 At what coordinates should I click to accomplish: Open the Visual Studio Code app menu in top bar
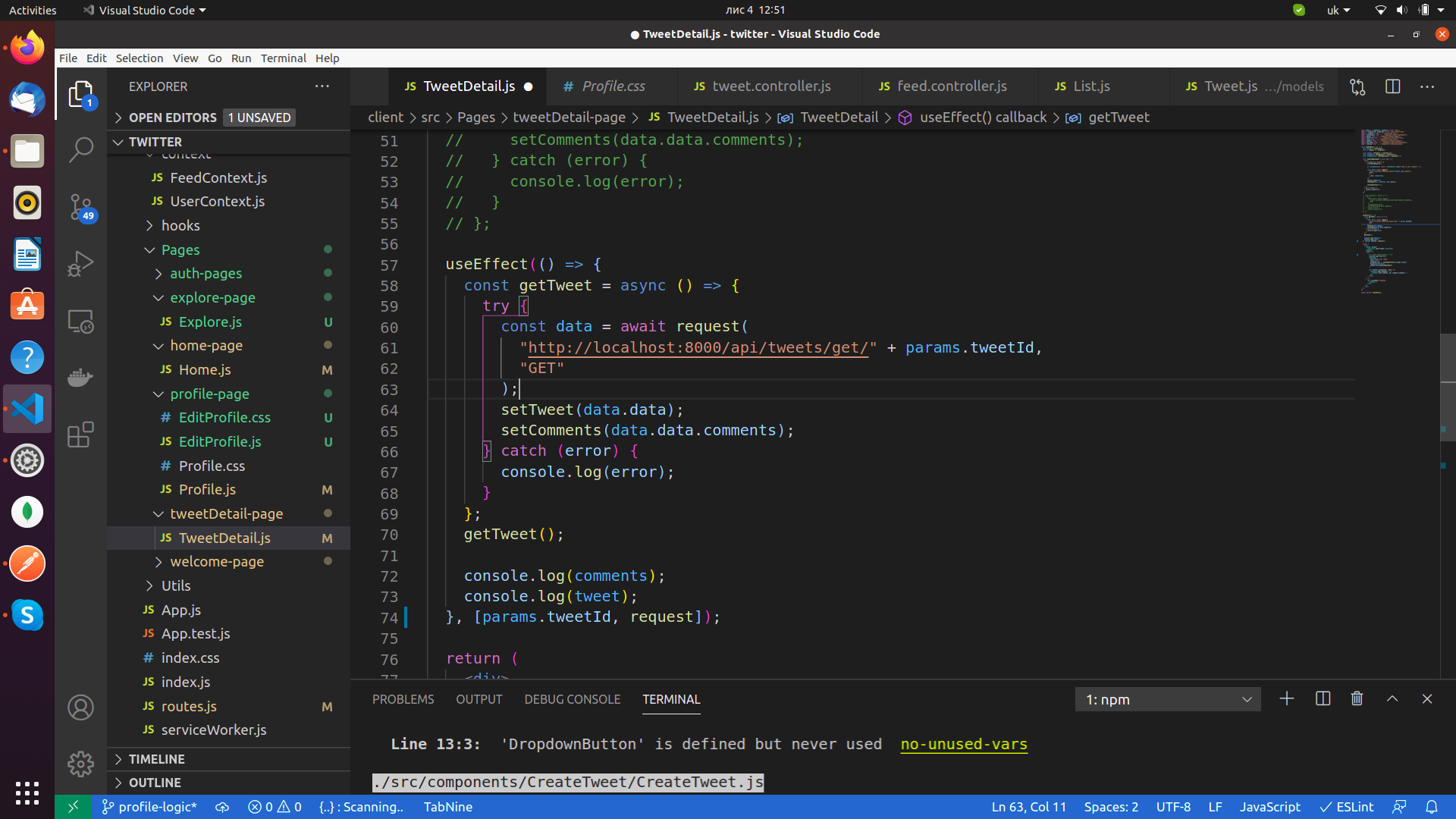(144, 10)
